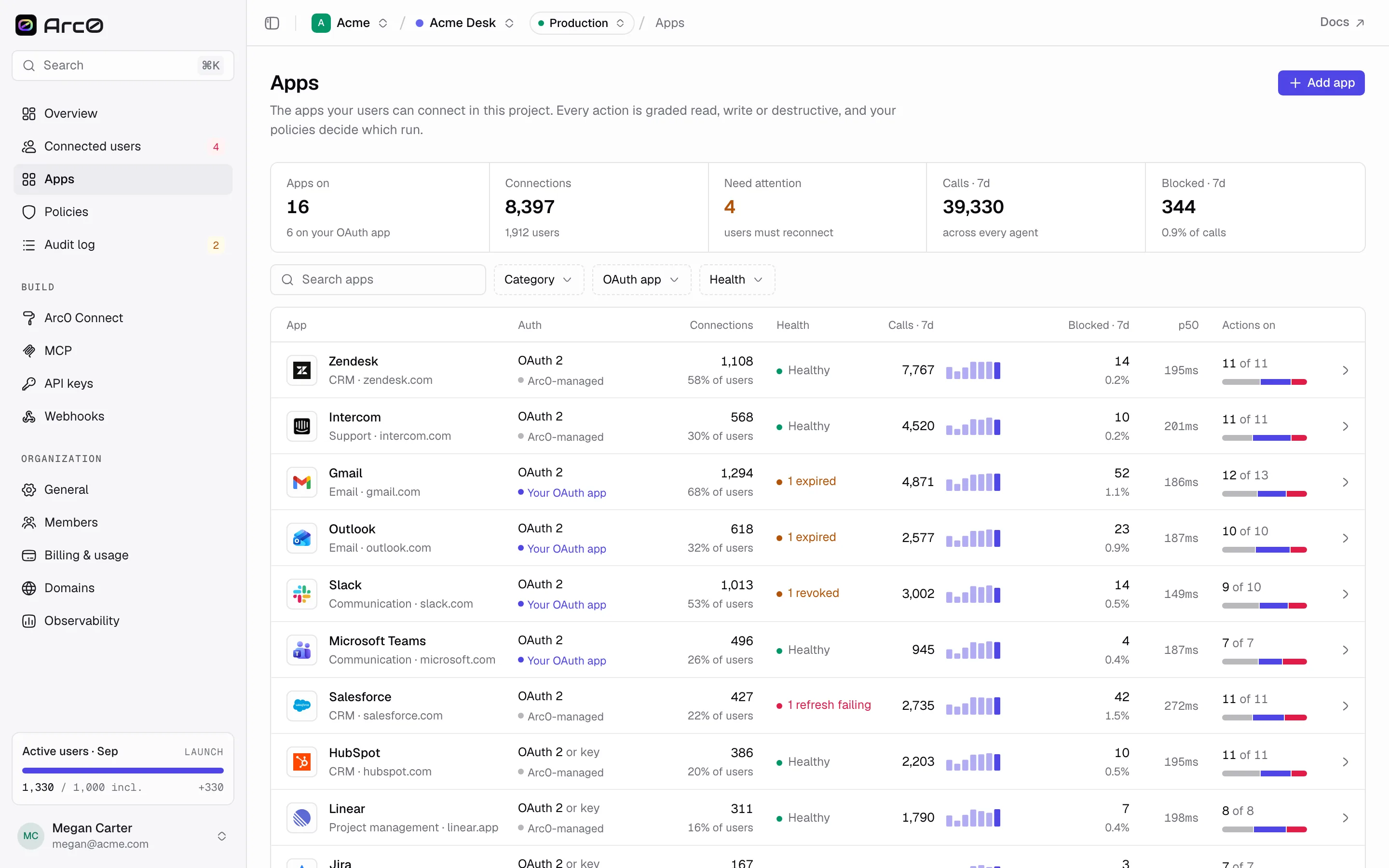Open the Category filter dropdown
Screen dimensions: 1389x868
[x=538, y=280]
